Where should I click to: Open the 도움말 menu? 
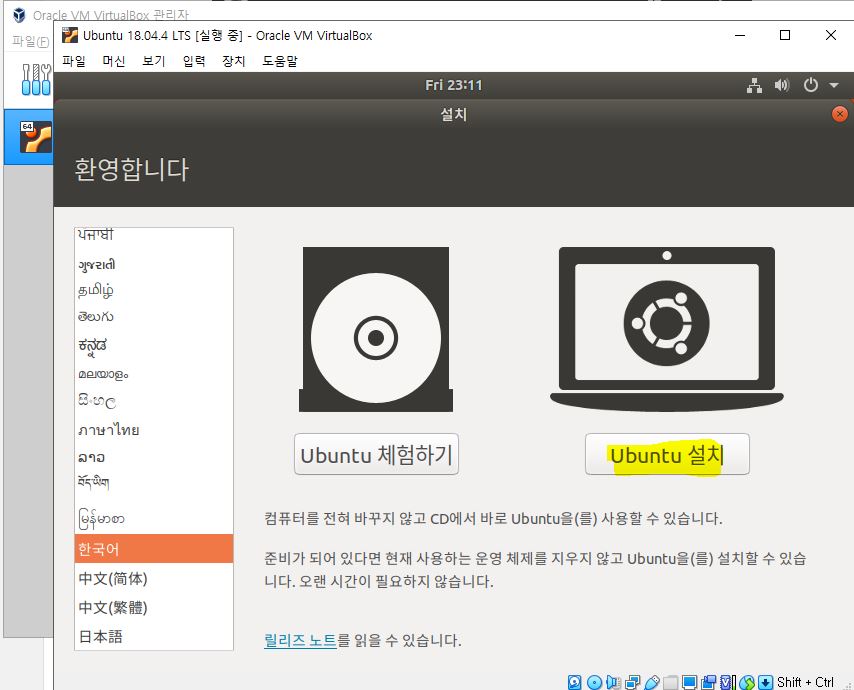280,60
